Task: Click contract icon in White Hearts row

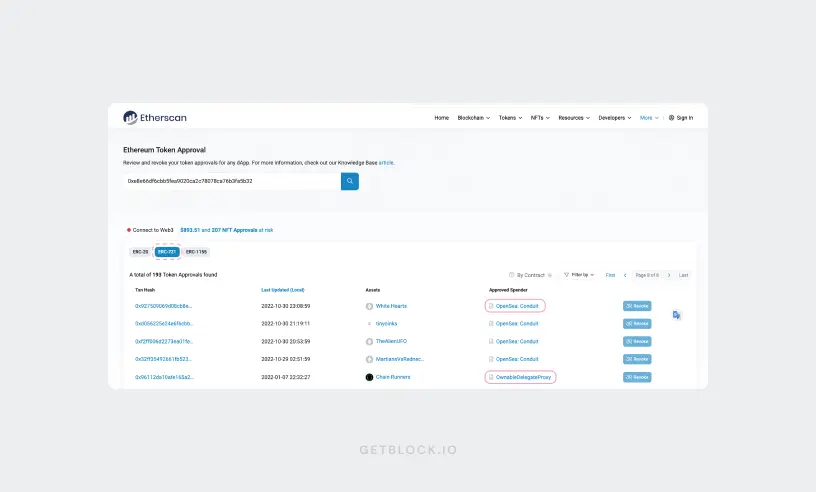Action: tap(491, 306)
